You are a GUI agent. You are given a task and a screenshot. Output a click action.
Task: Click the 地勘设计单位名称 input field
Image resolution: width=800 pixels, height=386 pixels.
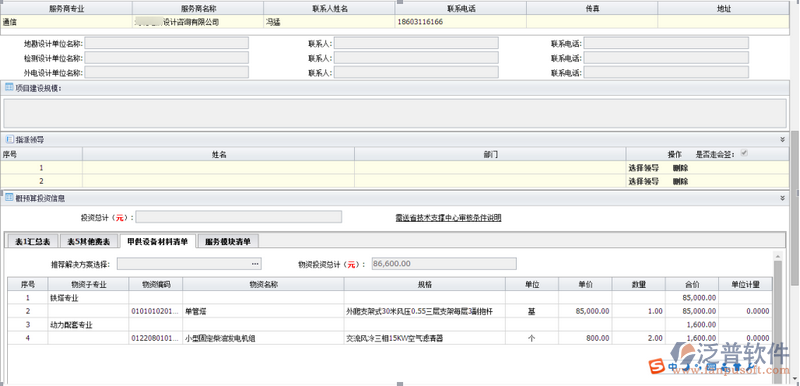coord(167,43)
